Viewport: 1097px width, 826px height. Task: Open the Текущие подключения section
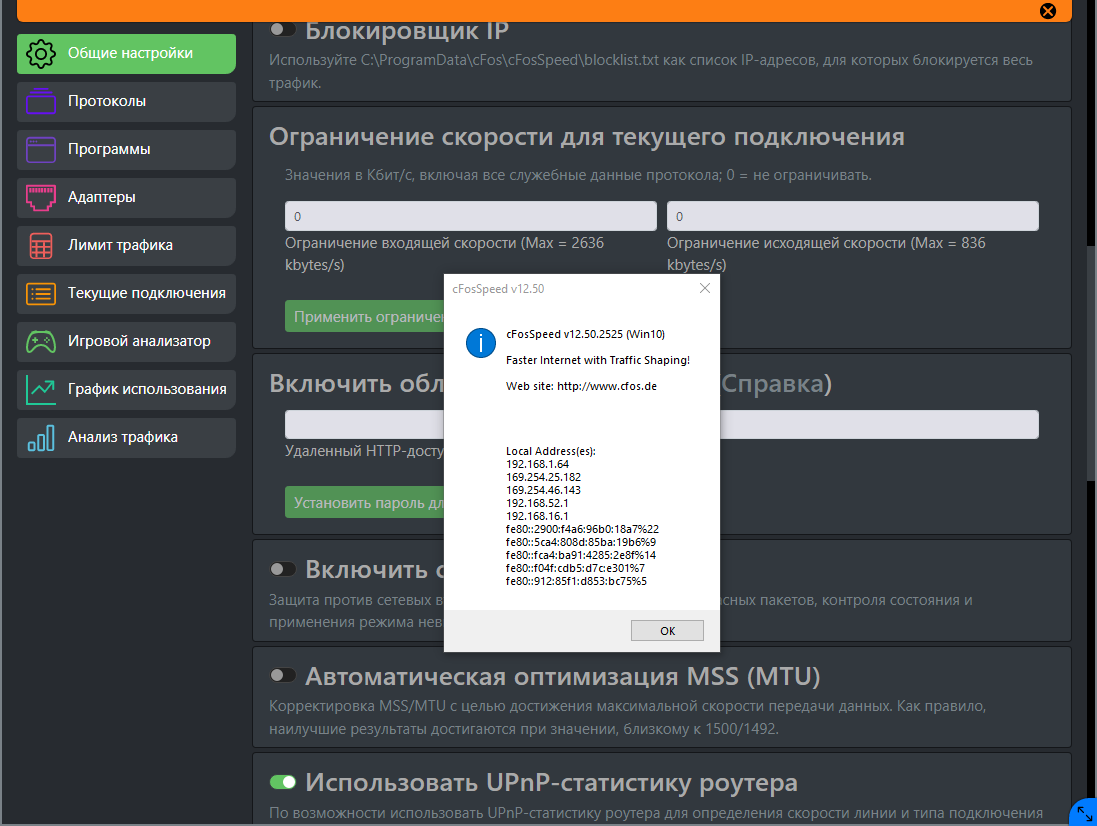(x=126, y=294)
